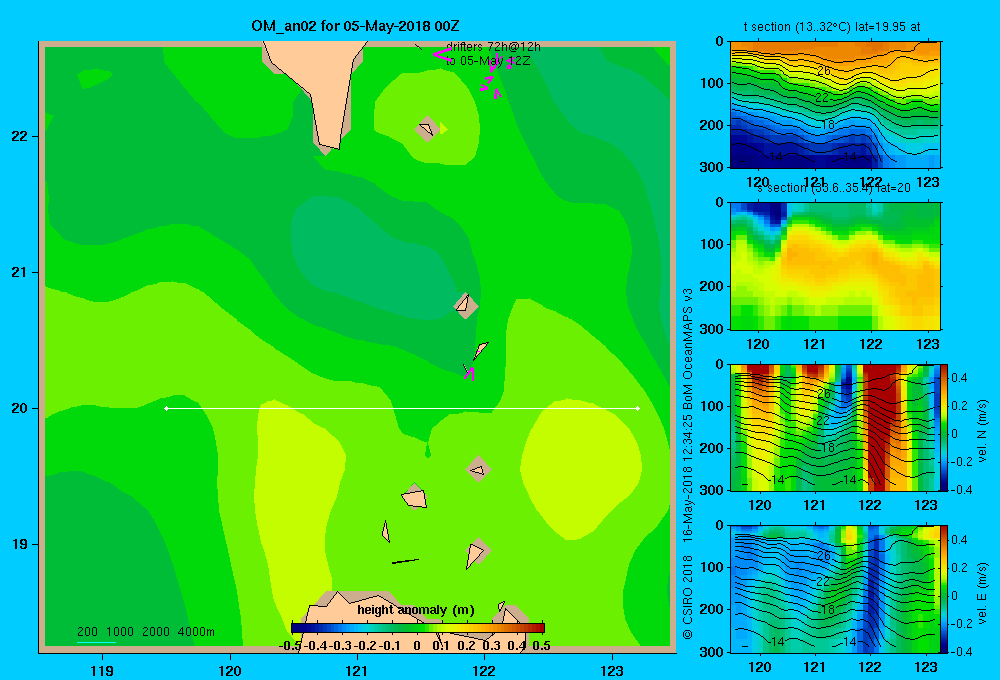Image resolution: width=1000 pixels, height=680 pixels.
Task: Click the 'vel. E (m/s)' axis label
Action: [982, 592]
